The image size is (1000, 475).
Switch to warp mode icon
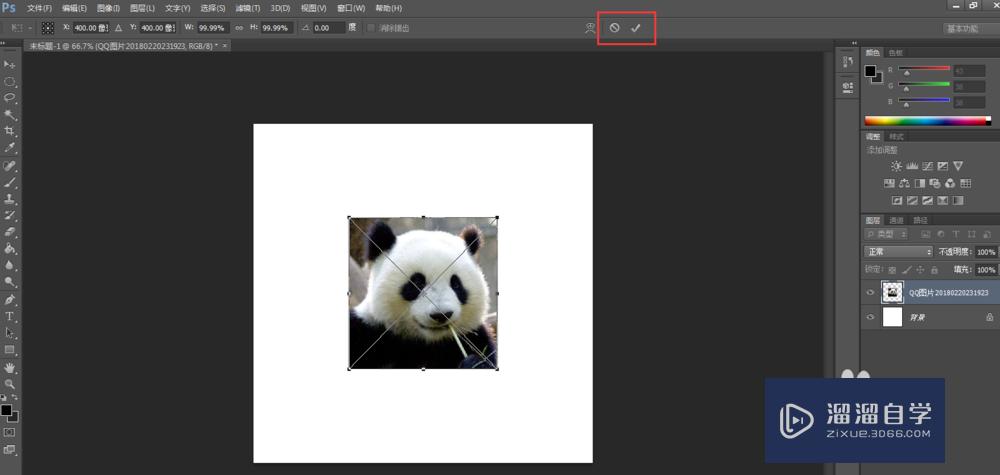click(x=590, y=28)
